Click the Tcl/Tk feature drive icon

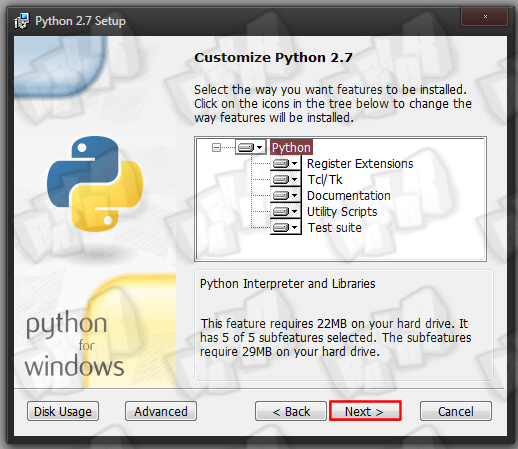[x=281, y=180]
